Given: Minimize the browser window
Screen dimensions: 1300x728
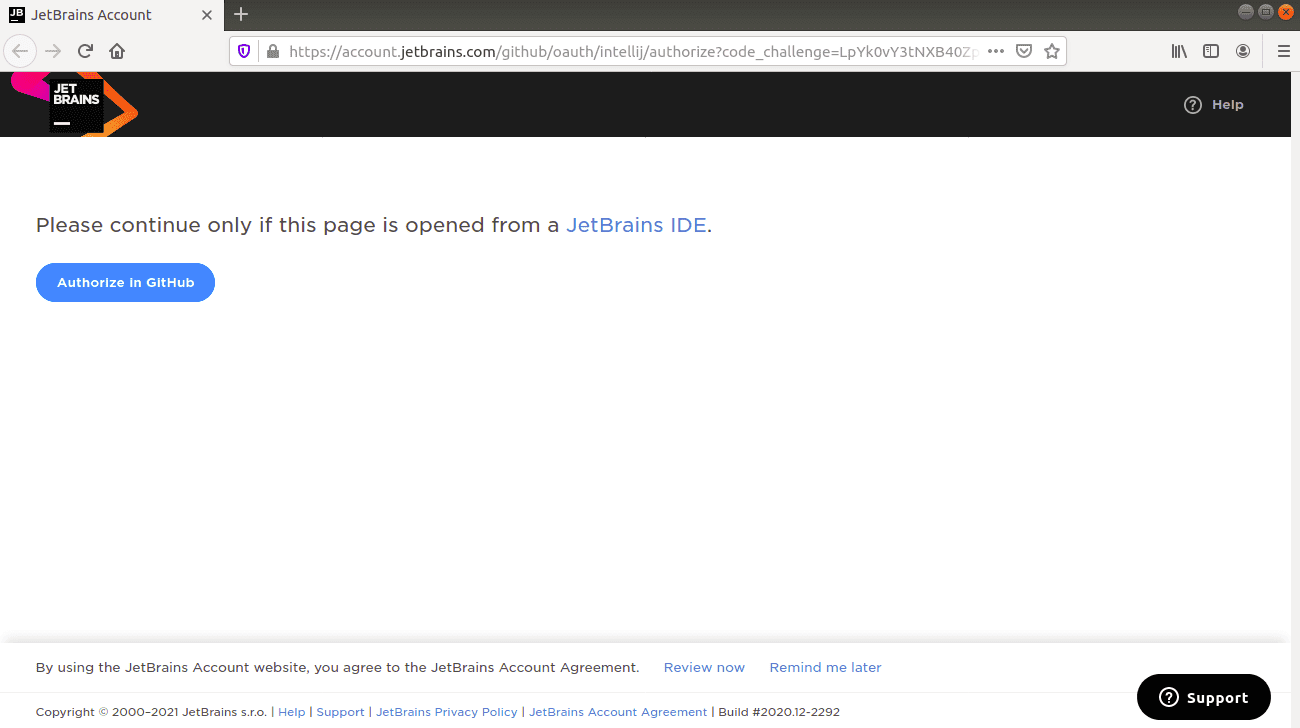Looking at the screenshot, I should 1246,12.
